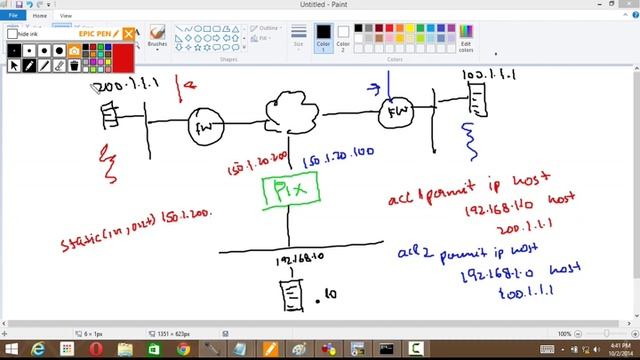The image size is (640, 360).
Task: Click the horizontal scrollbar right arrow
Action: 629,323
